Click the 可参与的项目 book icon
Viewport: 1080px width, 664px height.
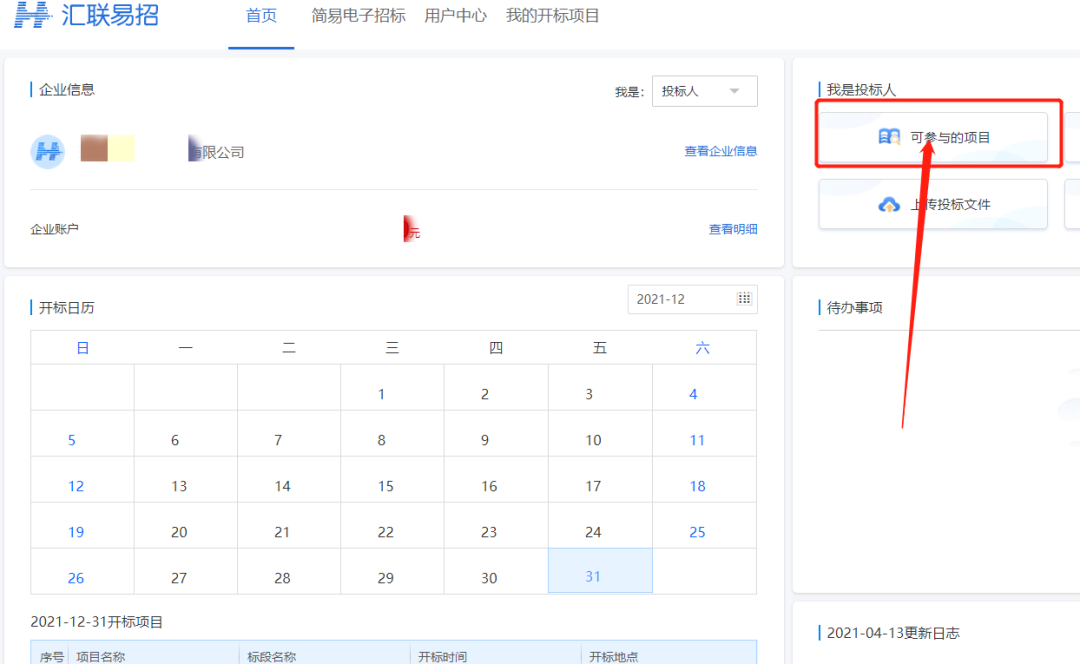[889, 137]
